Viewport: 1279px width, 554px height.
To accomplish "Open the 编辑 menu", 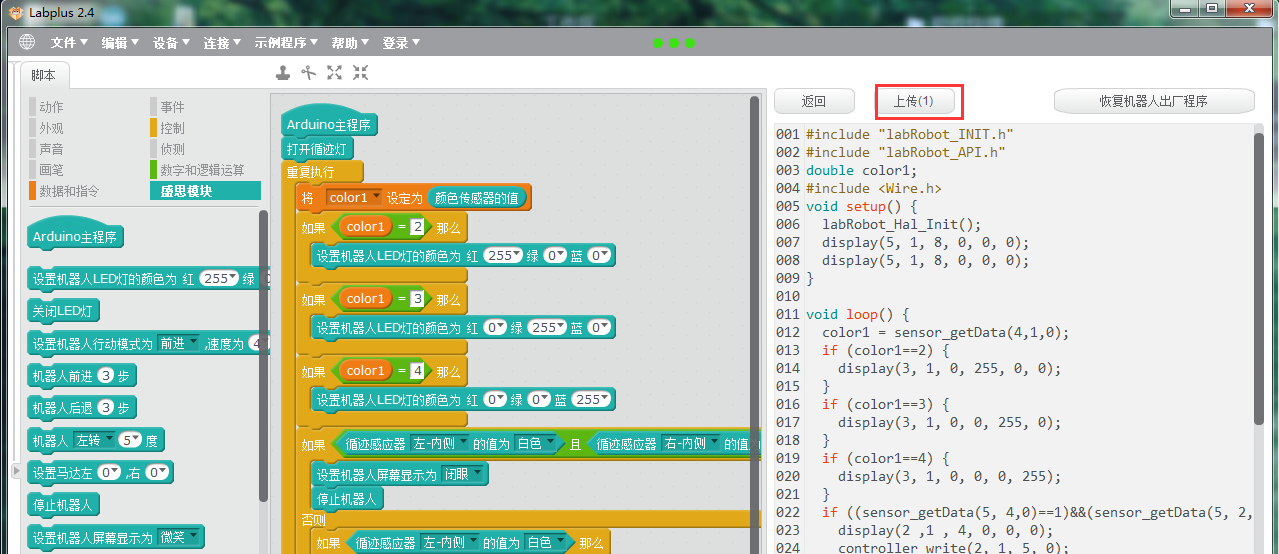I will tap(119, 43).
